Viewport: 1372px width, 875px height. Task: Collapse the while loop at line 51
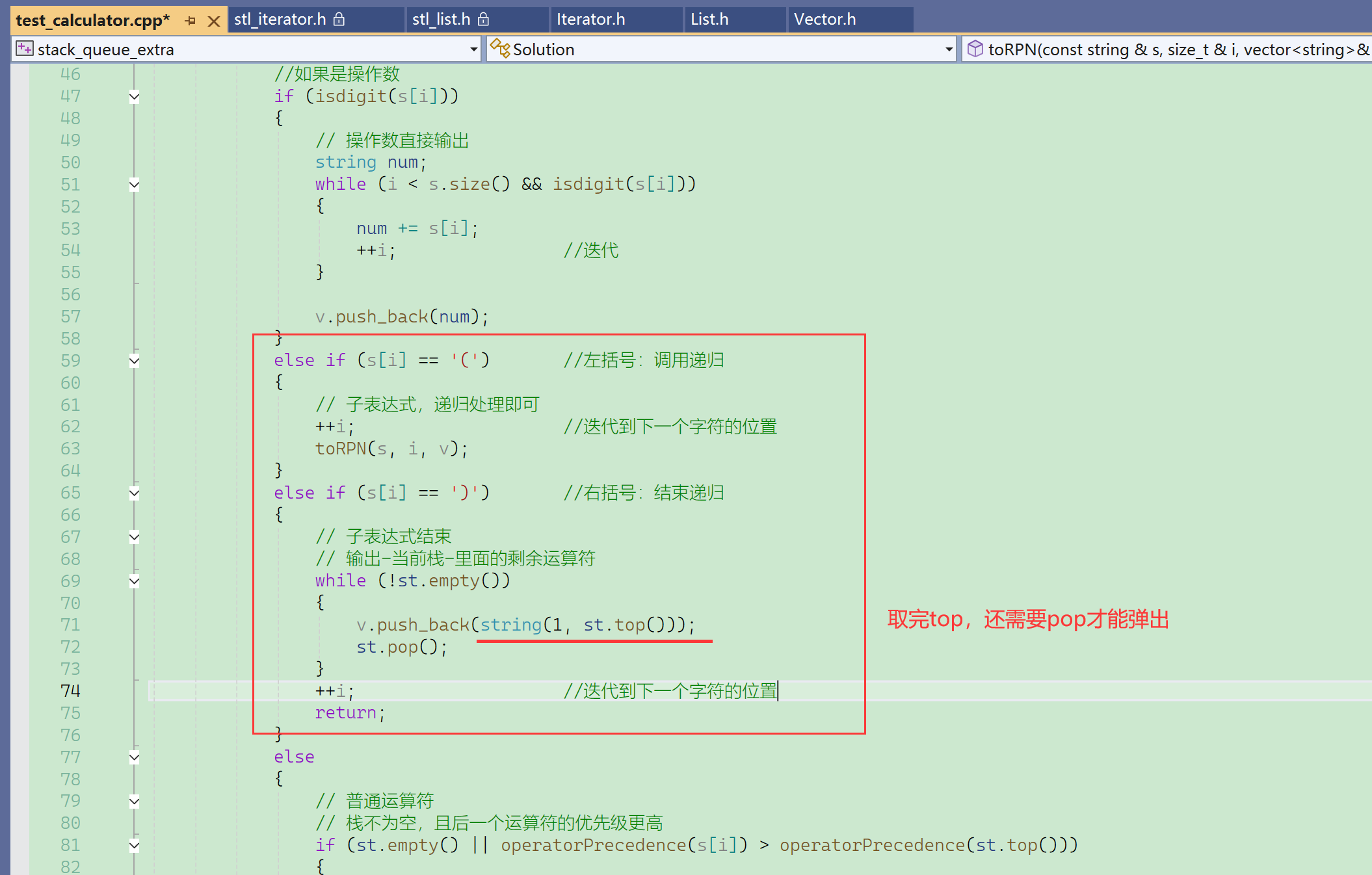click(135, 185)
